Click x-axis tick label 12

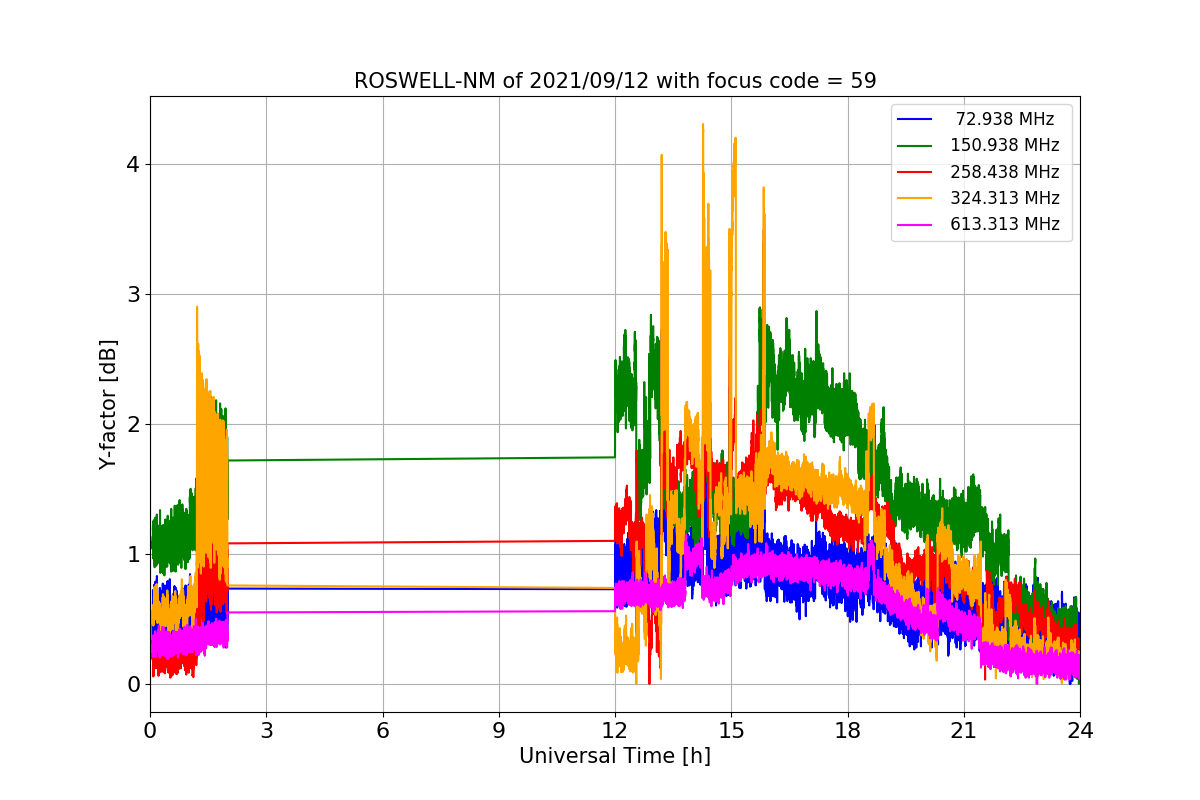pyautogui.click(x=615, y=730)
